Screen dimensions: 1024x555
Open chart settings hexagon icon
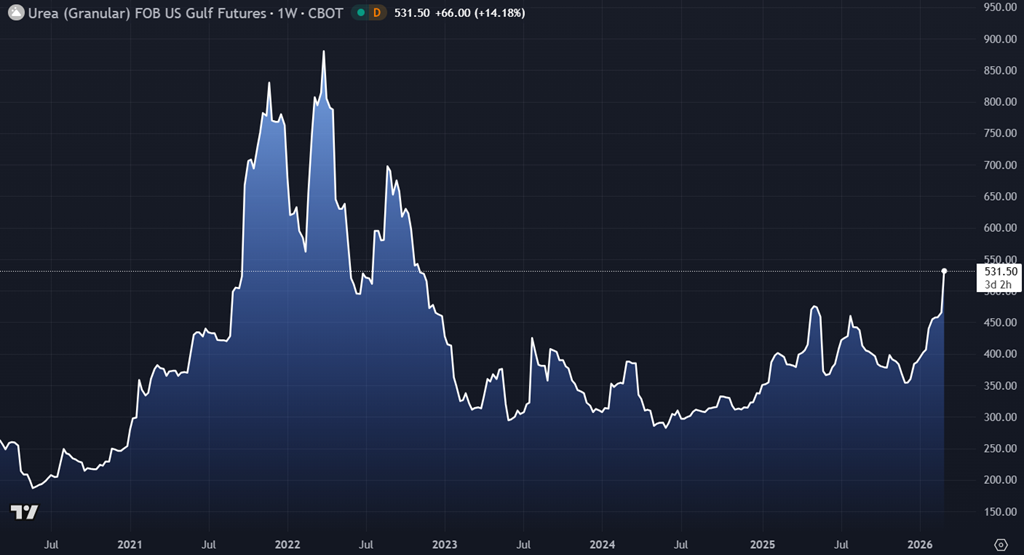pyautogui.click(x=1000, y=543)
